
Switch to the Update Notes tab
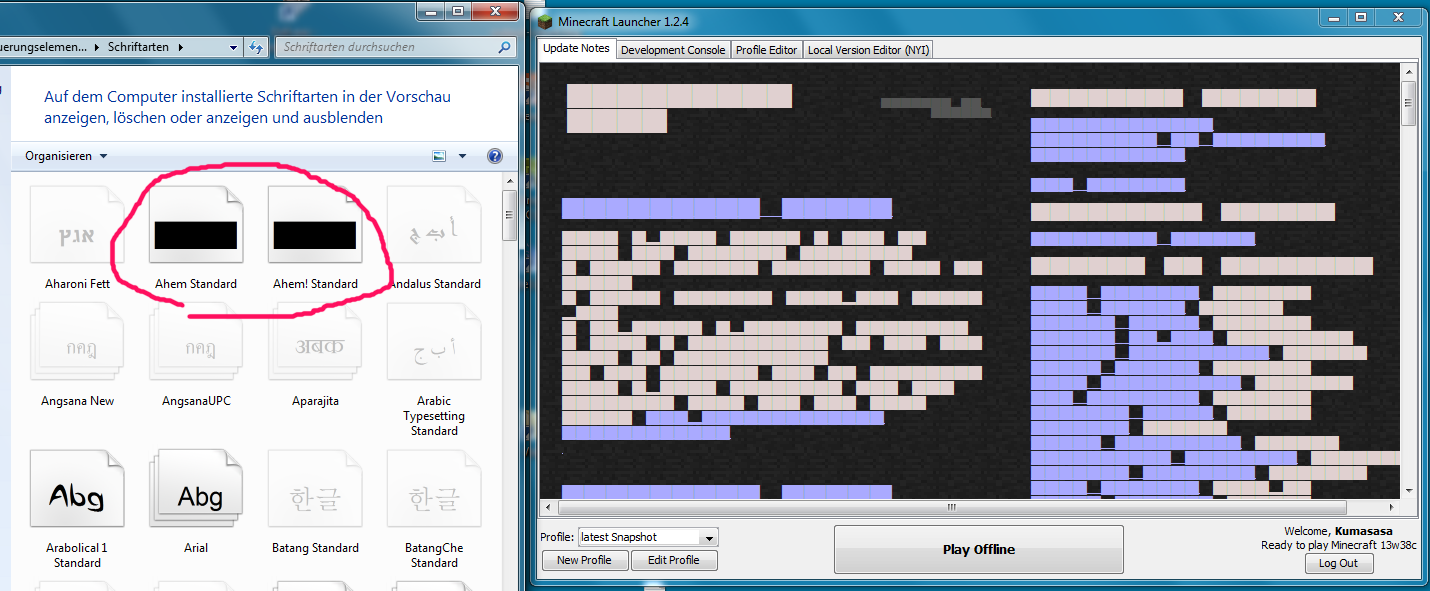click(576, 48)
